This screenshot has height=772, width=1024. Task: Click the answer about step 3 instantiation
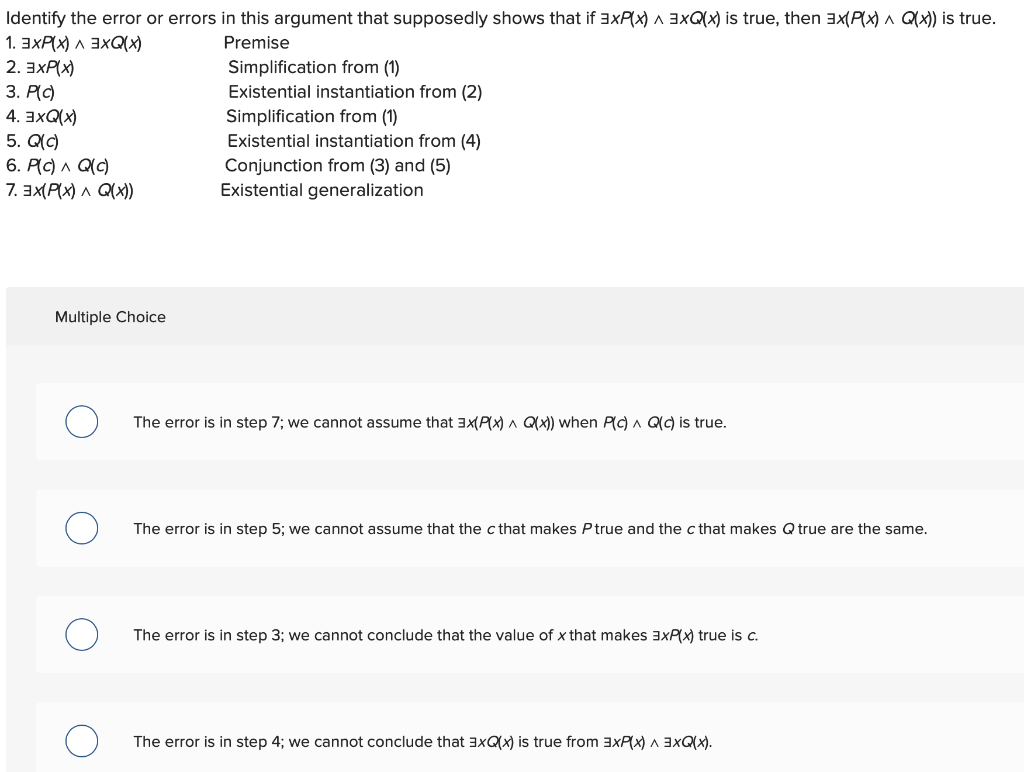tap(446, 635)
